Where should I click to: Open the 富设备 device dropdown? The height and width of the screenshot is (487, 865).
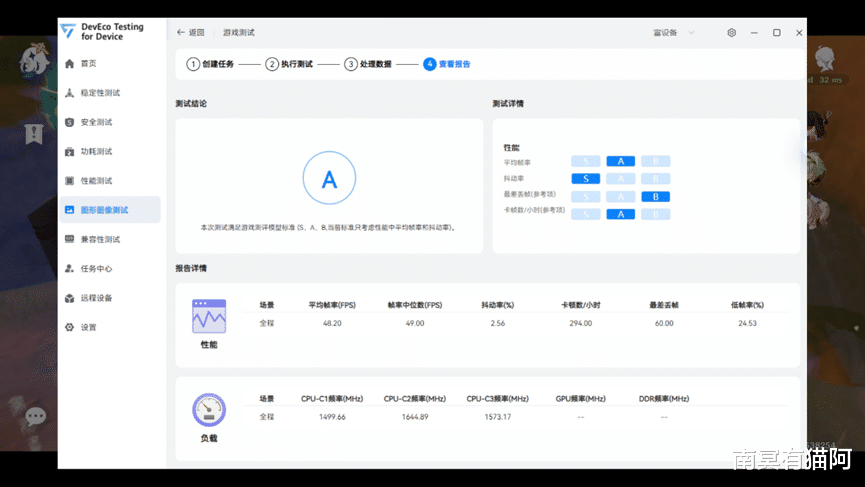click(674, 33)
